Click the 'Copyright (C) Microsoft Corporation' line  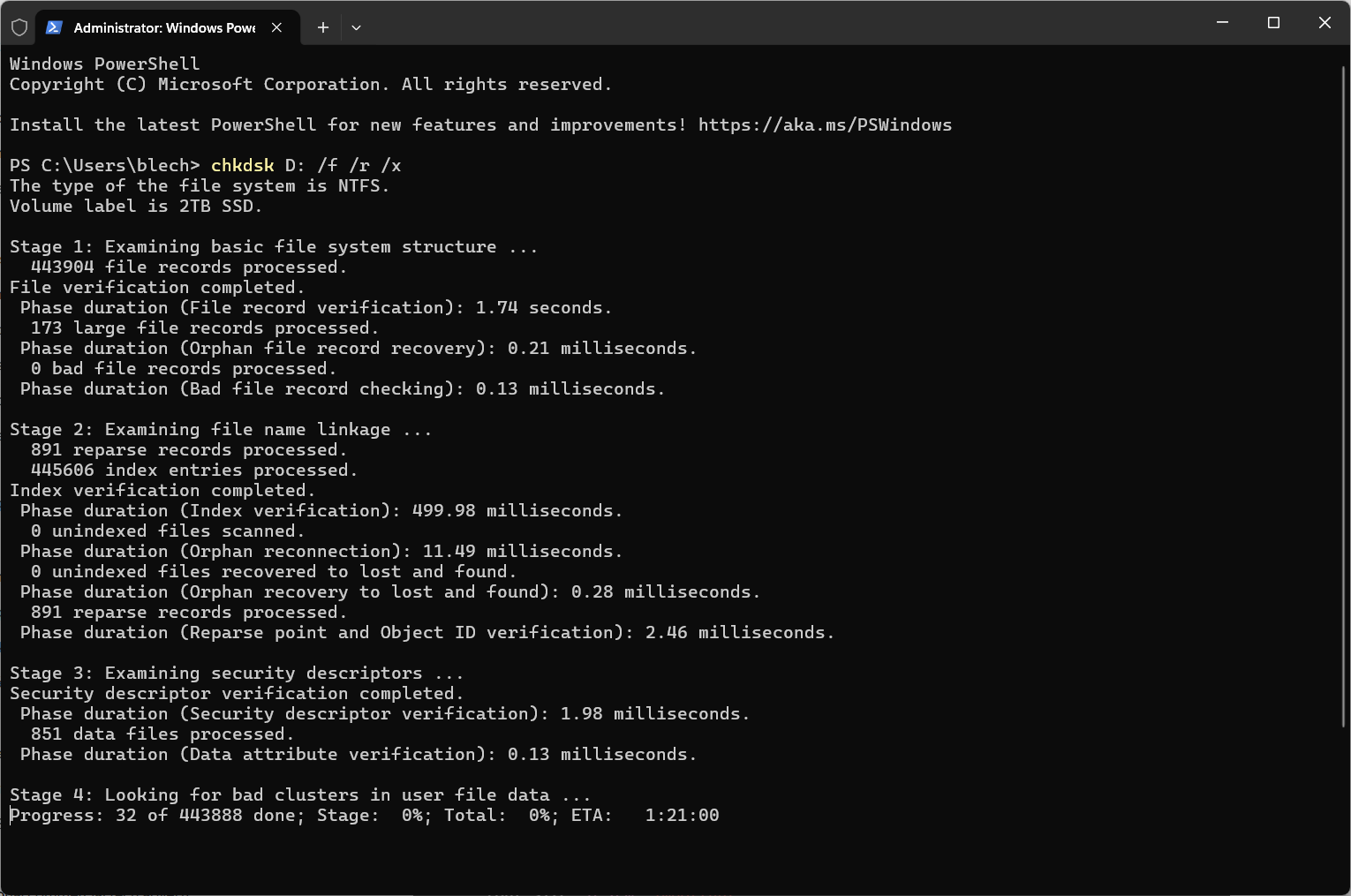point(311,84)
